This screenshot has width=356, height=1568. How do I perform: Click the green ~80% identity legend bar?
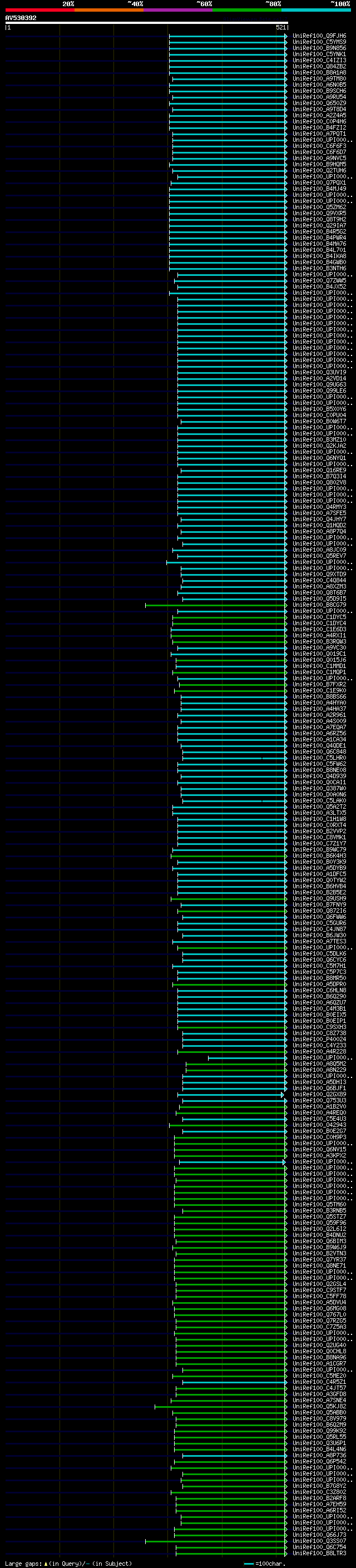tap(247, 10)
